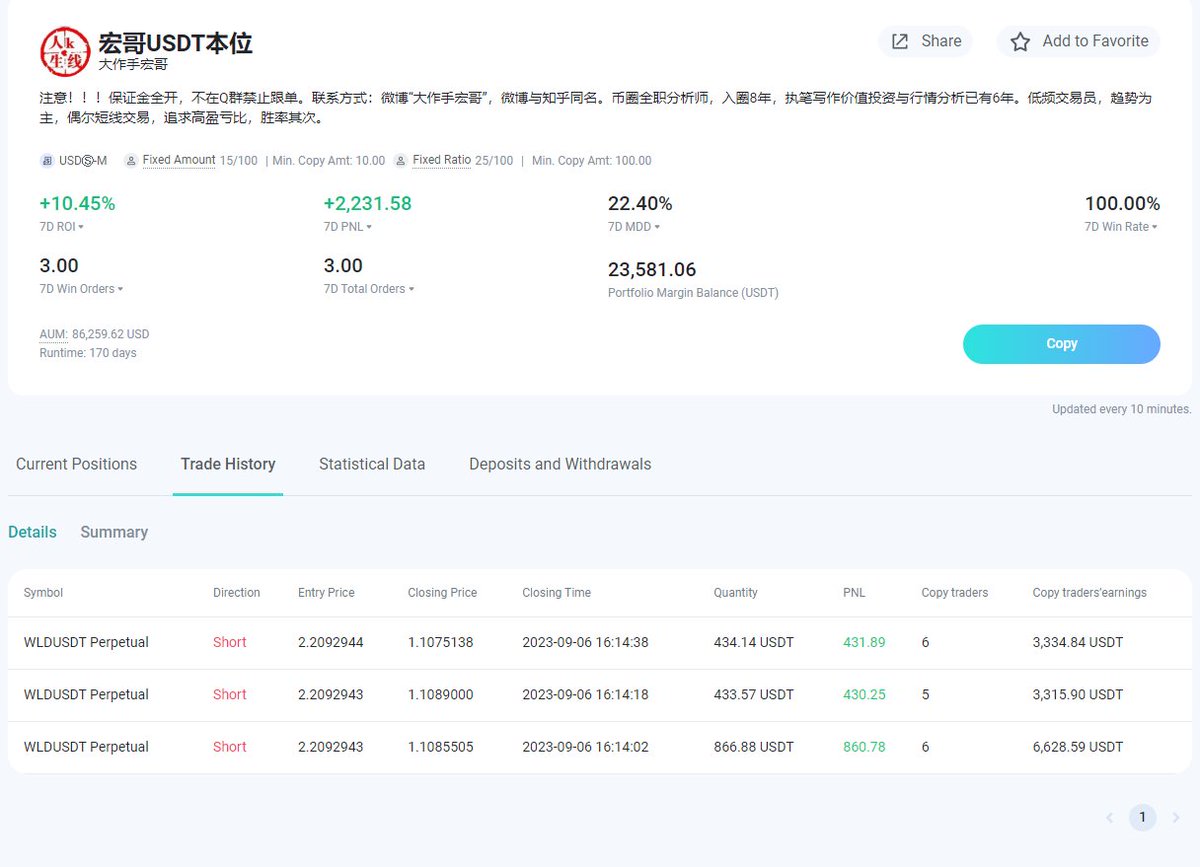Click the PNL value 430.25

pos(864,694)
